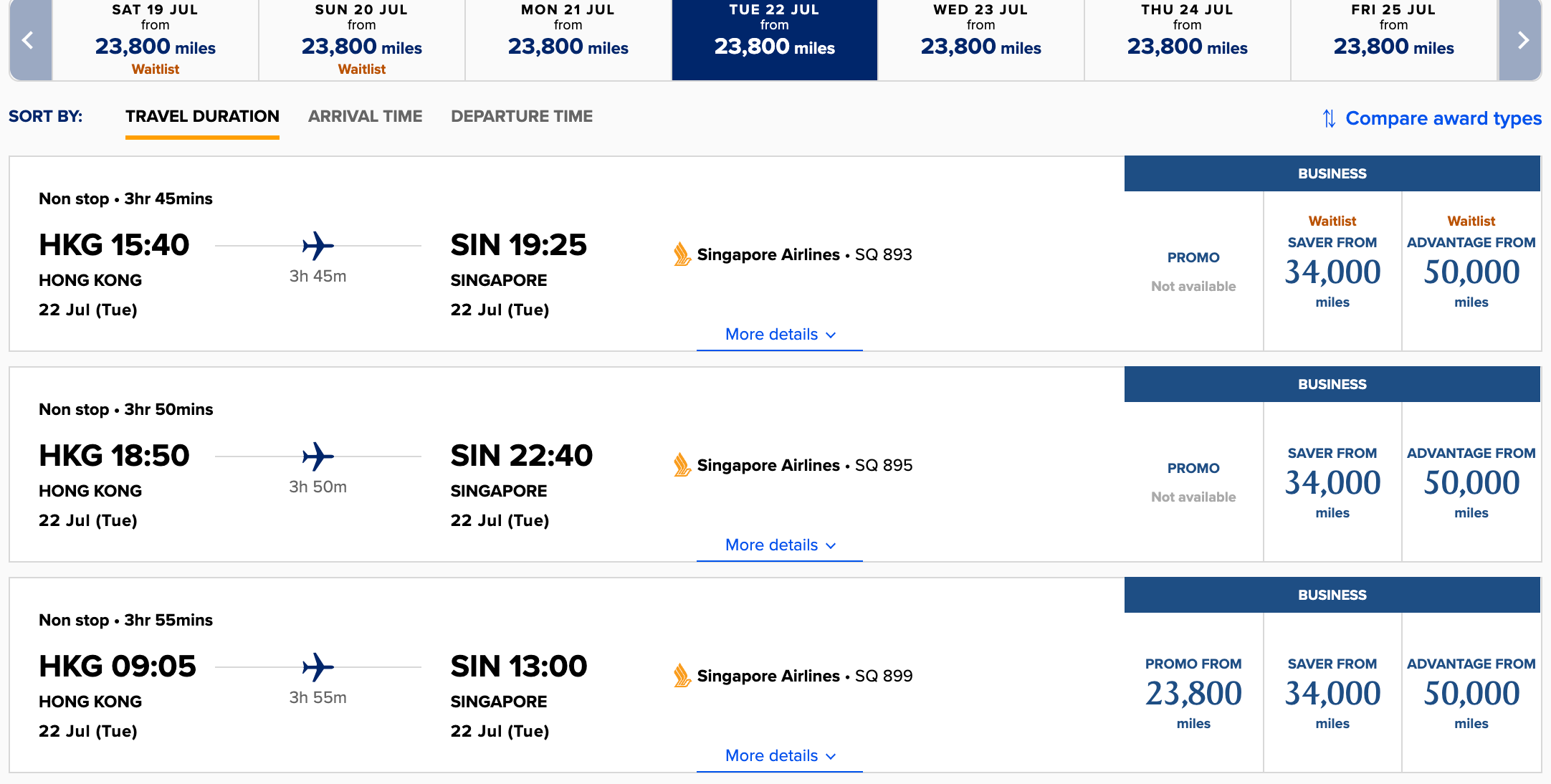The height and width of the screenshot is (784, 1551).
Task: Select the Travel Duration sort tab
Action: click(202, 118)
